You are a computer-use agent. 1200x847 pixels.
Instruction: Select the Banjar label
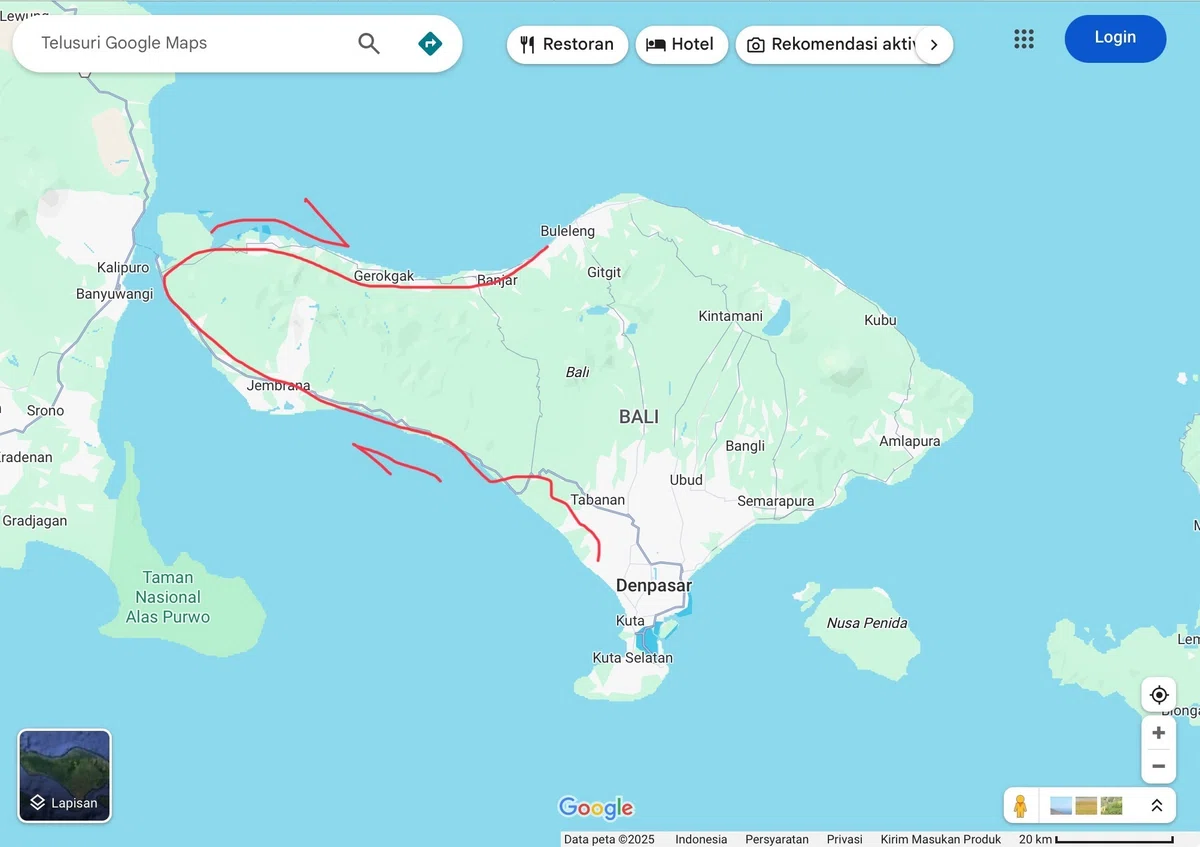[x=497, y=280]
